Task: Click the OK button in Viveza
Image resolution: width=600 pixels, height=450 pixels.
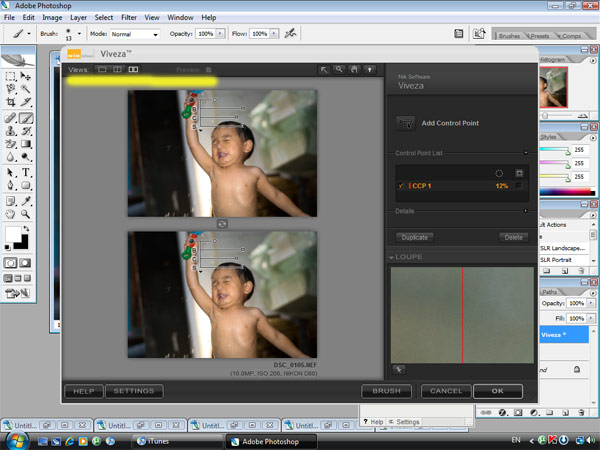Action: click(498, 391)
